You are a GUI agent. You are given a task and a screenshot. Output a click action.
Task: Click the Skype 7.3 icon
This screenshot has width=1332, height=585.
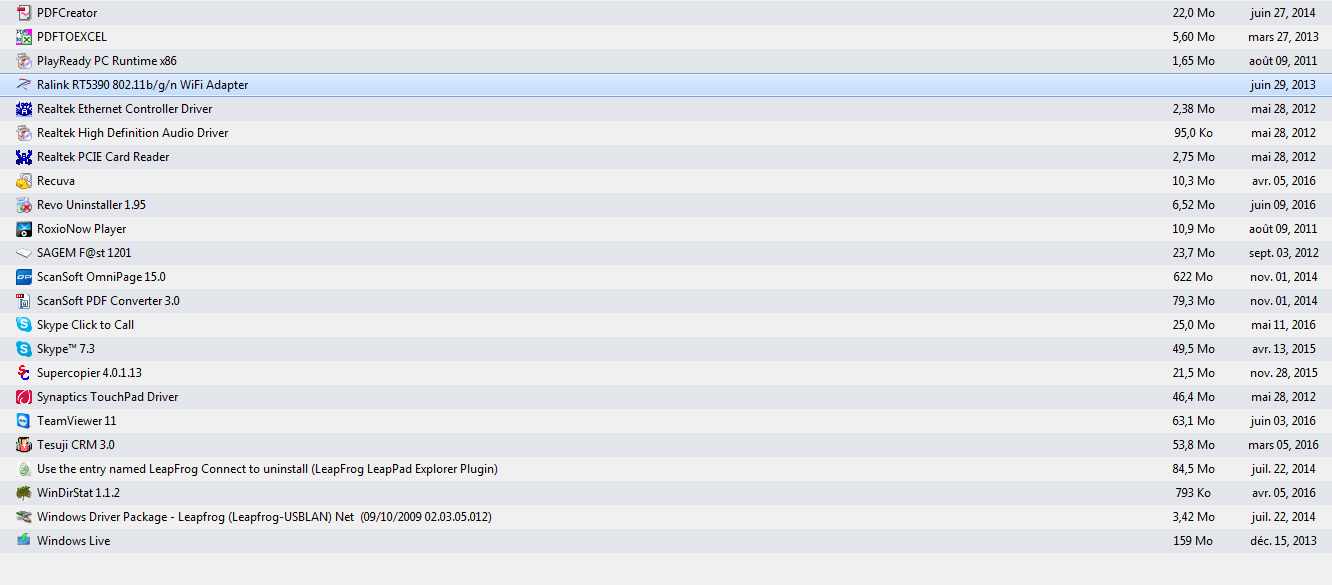(x=24, y=349)
